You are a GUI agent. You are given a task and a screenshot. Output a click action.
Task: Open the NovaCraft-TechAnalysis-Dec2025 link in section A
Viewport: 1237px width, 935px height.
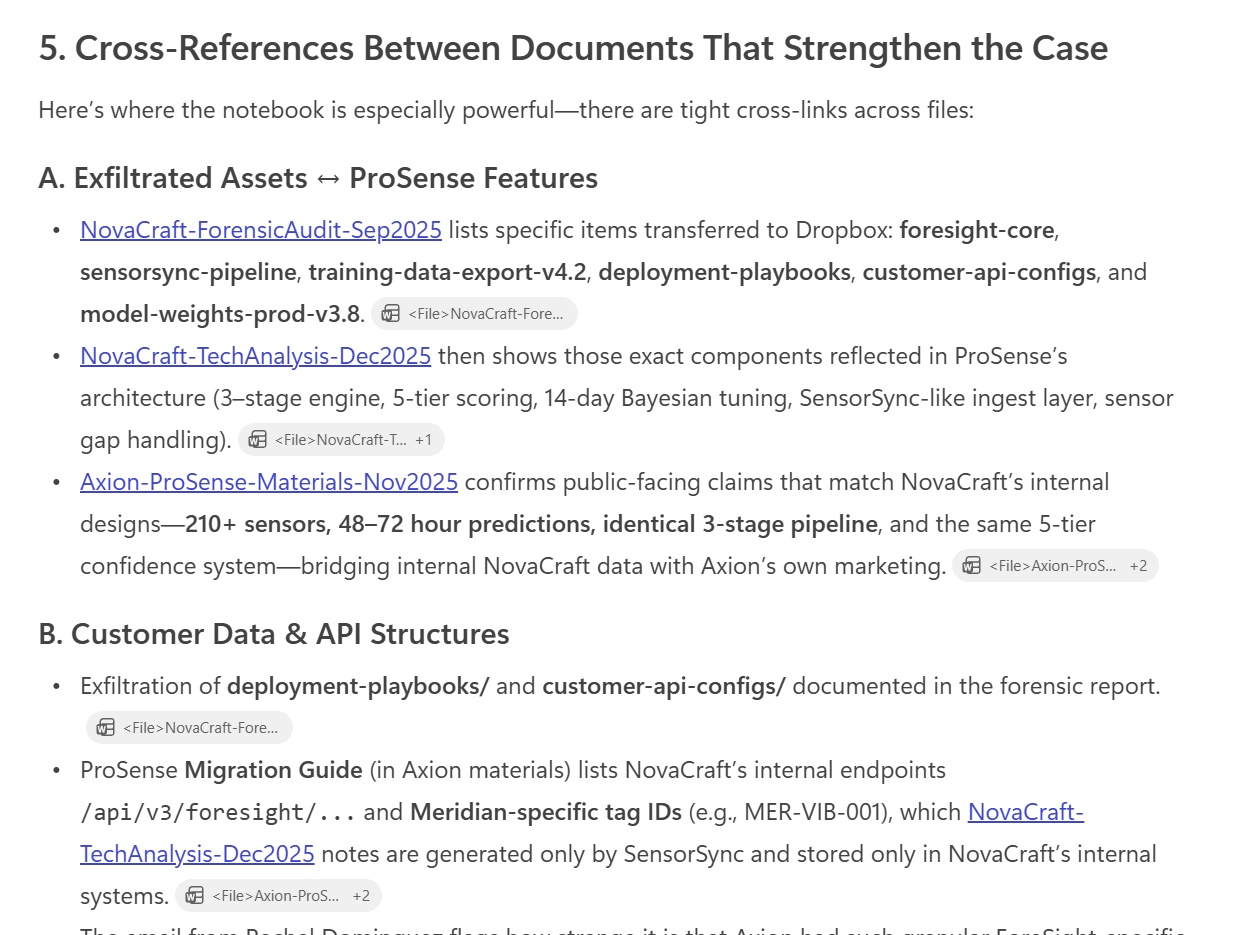(x=255, y=356)
